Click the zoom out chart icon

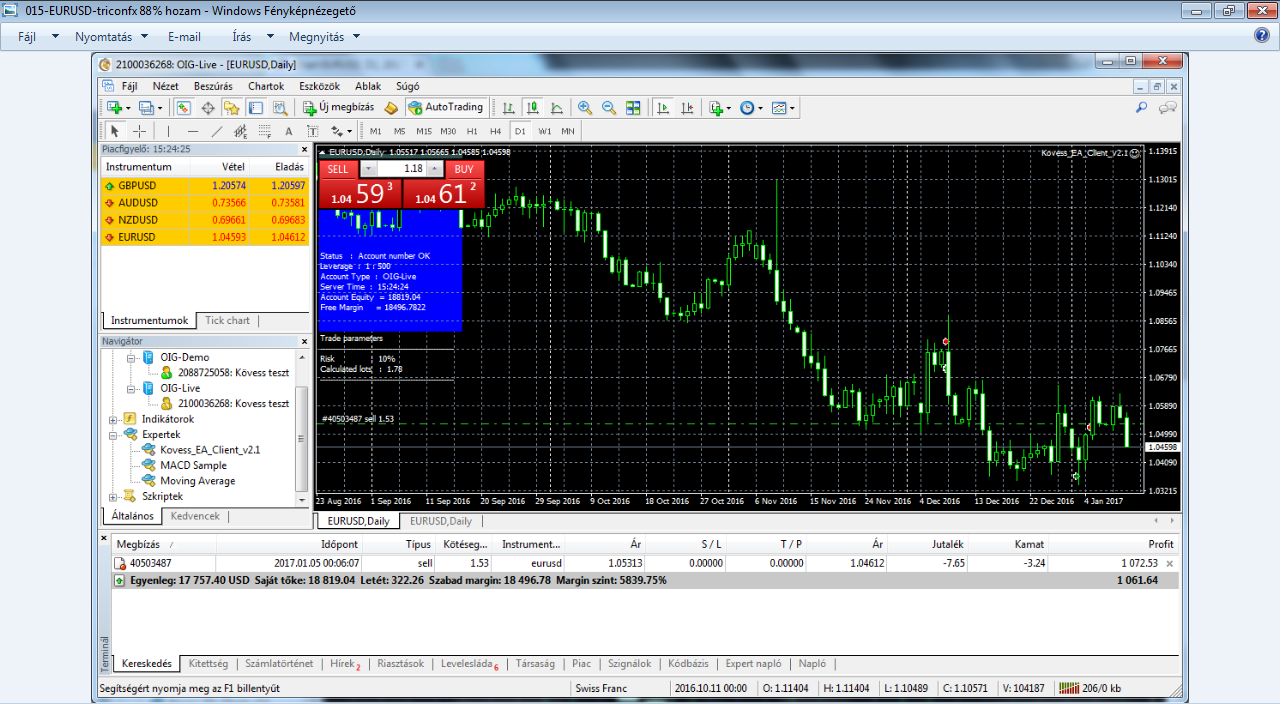(608, 108)
